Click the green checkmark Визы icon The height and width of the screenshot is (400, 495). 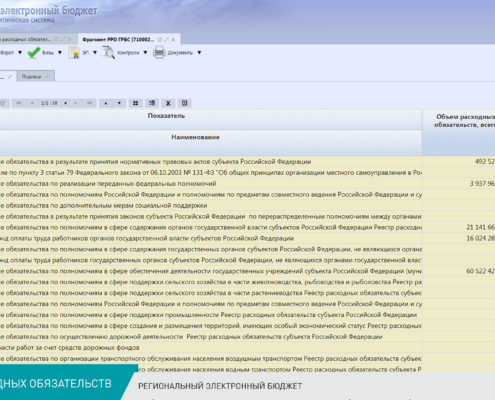click(34, 53)
